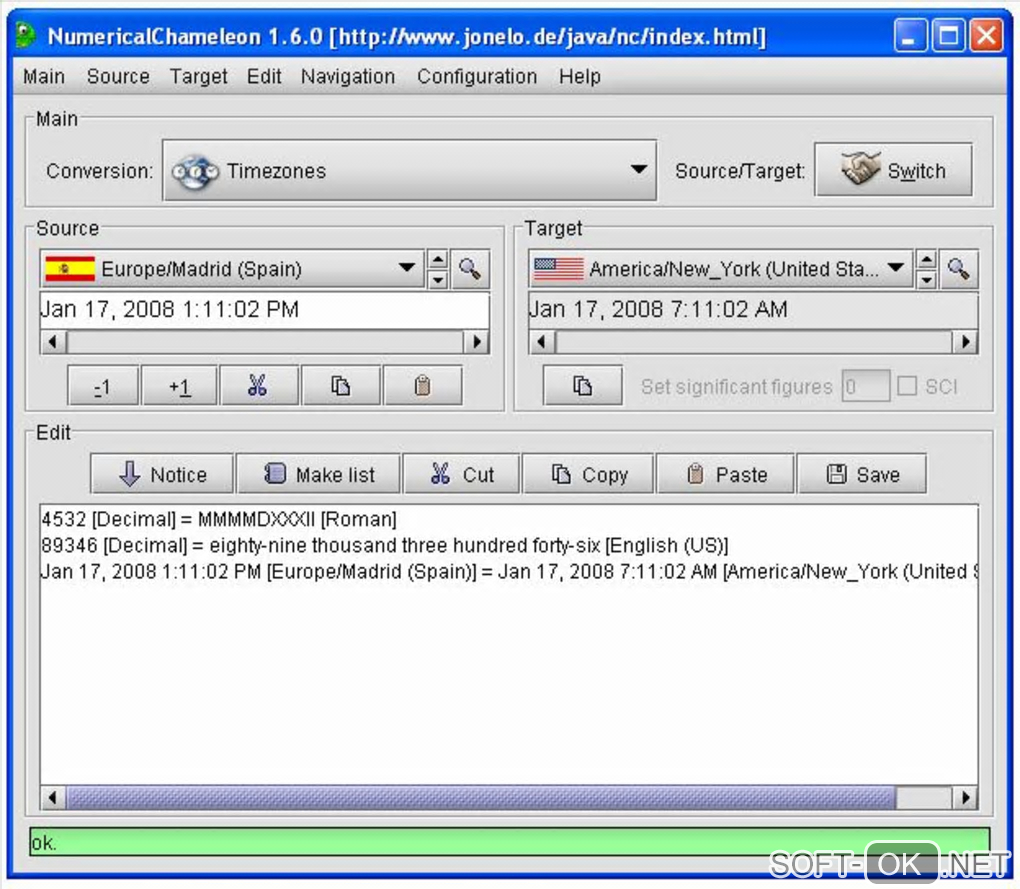
Task: Open the Help menu
Action: coord(579,76)
